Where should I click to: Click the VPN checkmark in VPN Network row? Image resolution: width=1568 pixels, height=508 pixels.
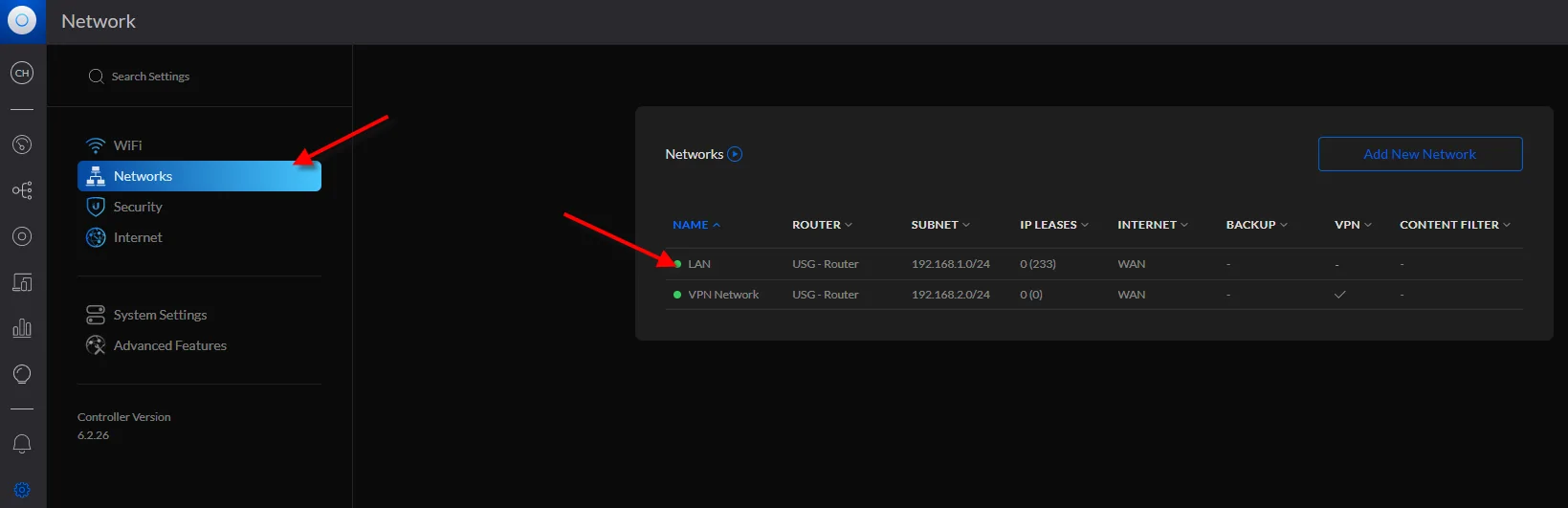coord(1340,295)
